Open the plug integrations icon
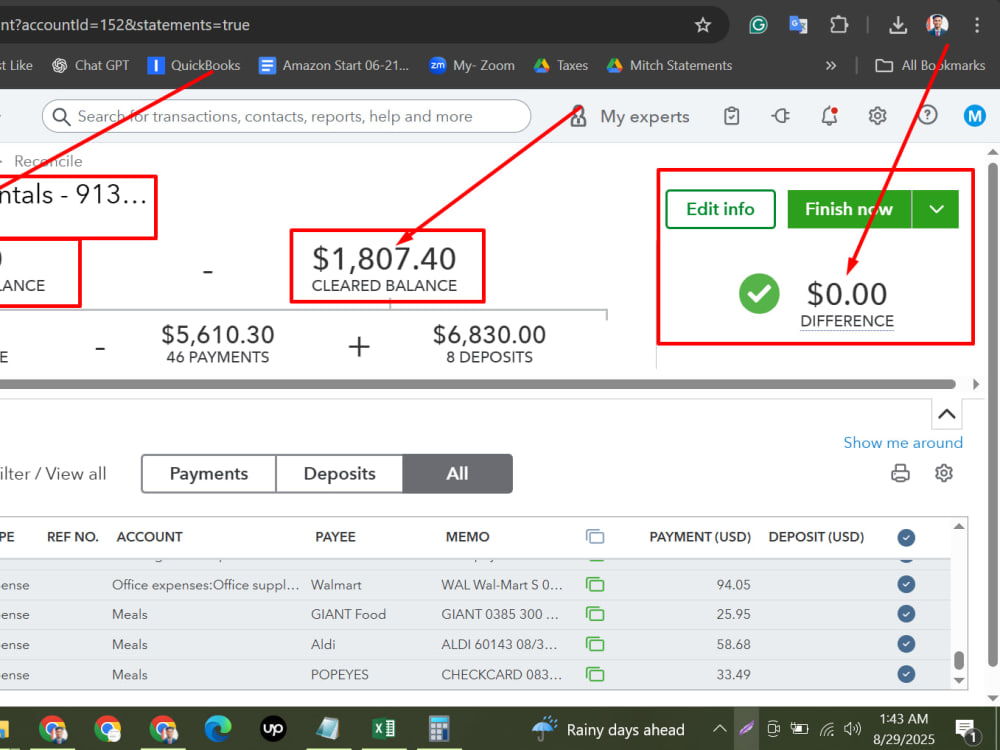 780,116
